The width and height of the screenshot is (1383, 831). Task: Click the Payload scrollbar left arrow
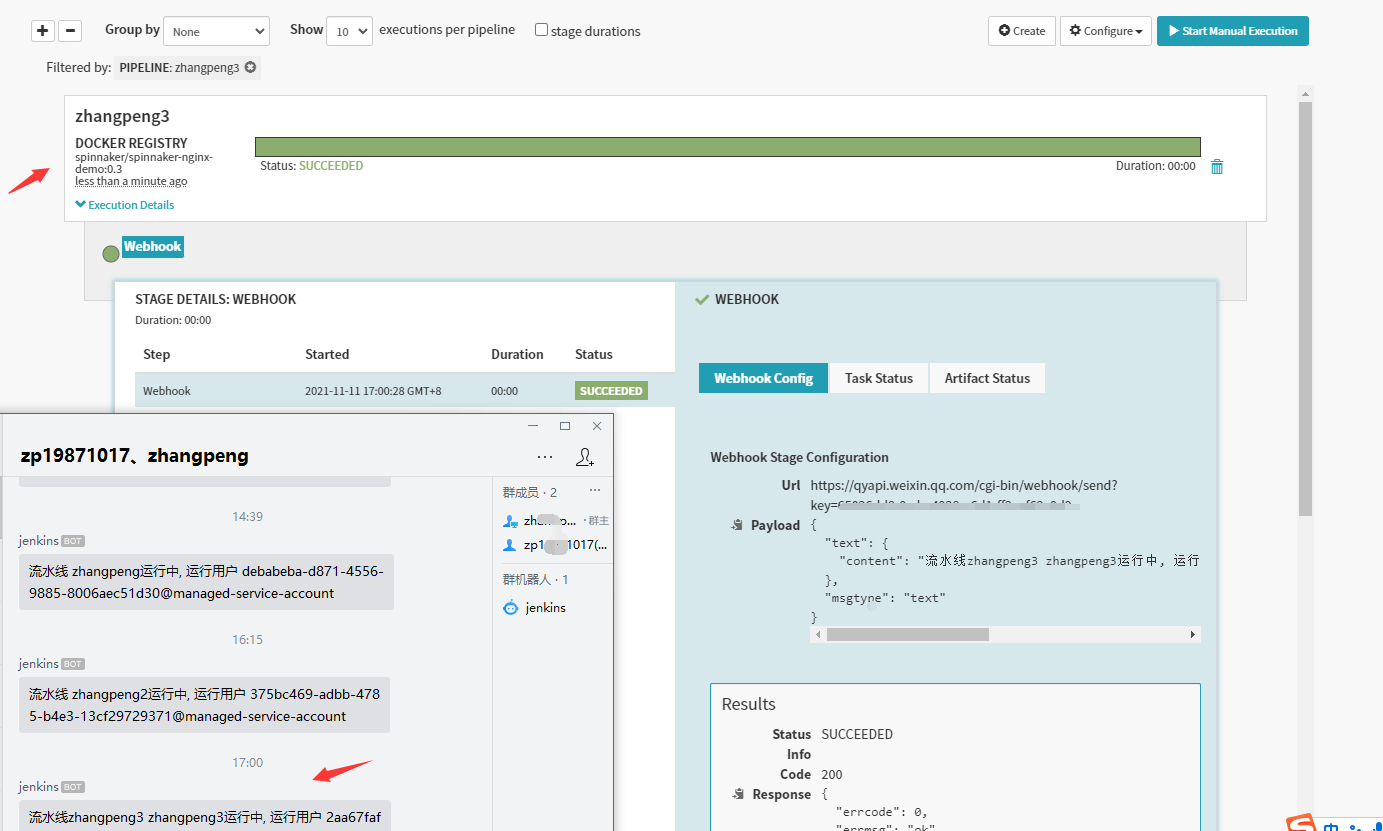(x=818, y=634)
